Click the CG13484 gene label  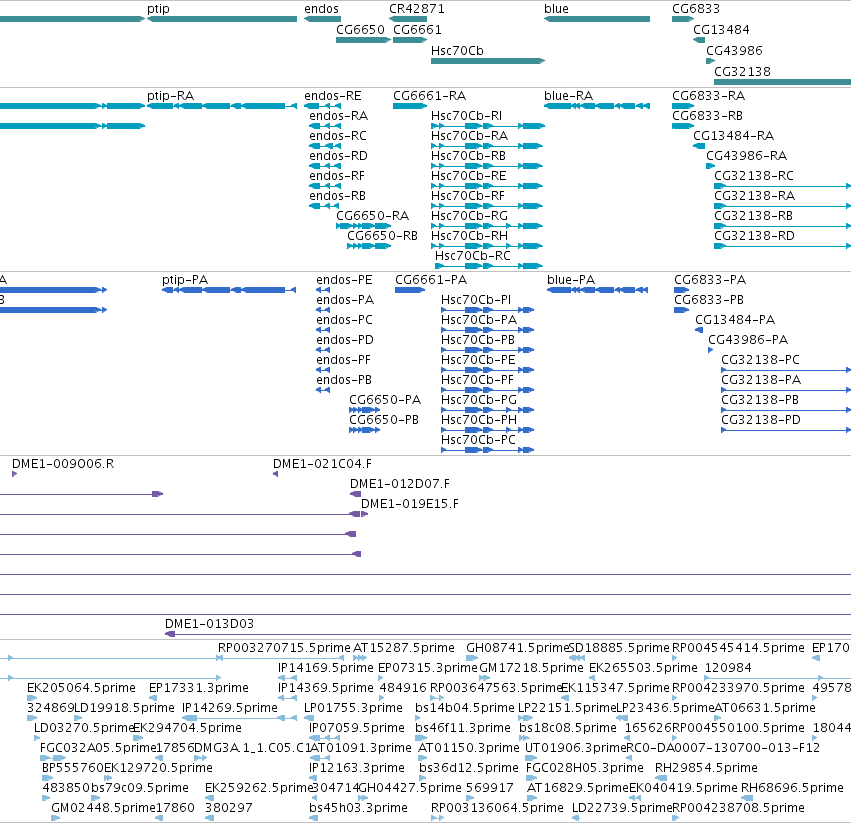721,29
